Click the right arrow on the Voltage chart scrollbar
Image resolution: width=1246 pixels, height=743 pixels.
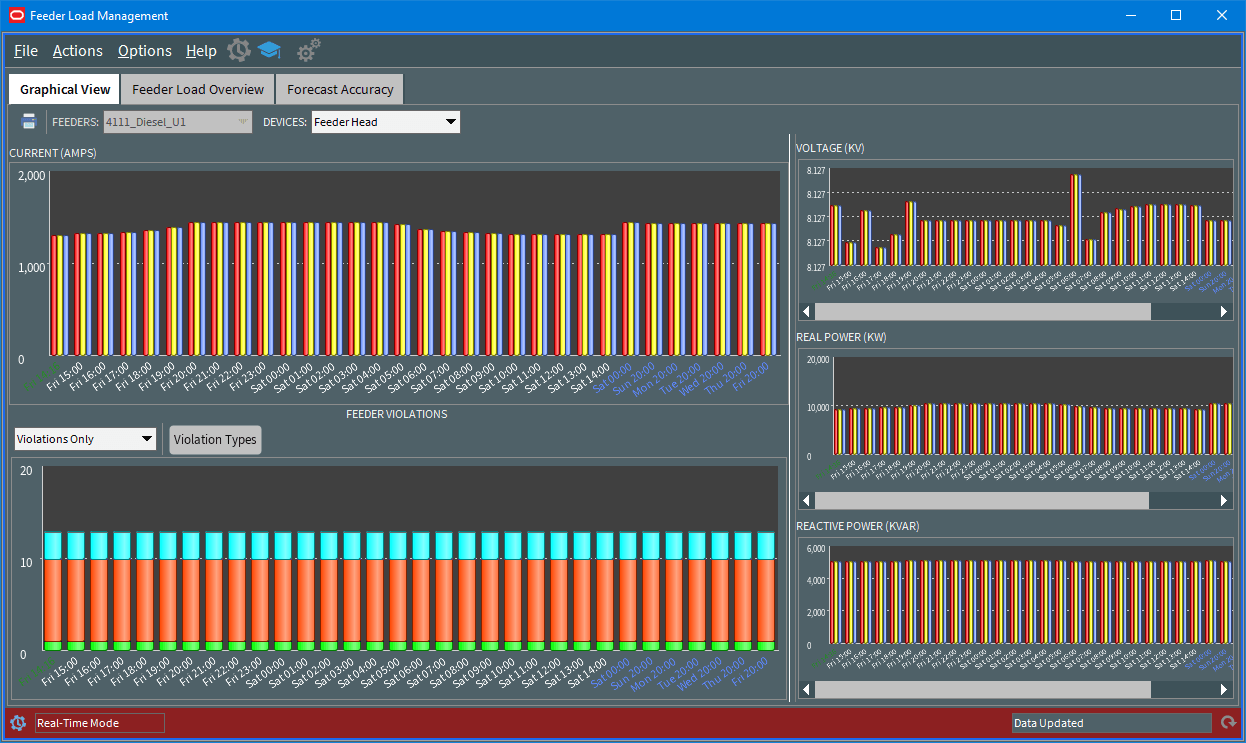(x=1222, y=311)
